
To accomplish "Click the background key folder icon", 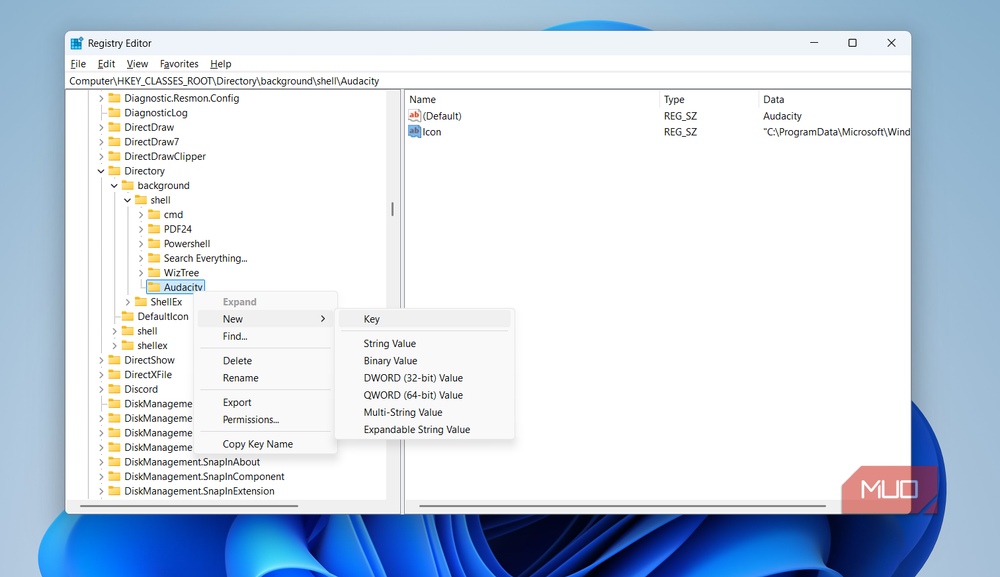I will [128, 186].
